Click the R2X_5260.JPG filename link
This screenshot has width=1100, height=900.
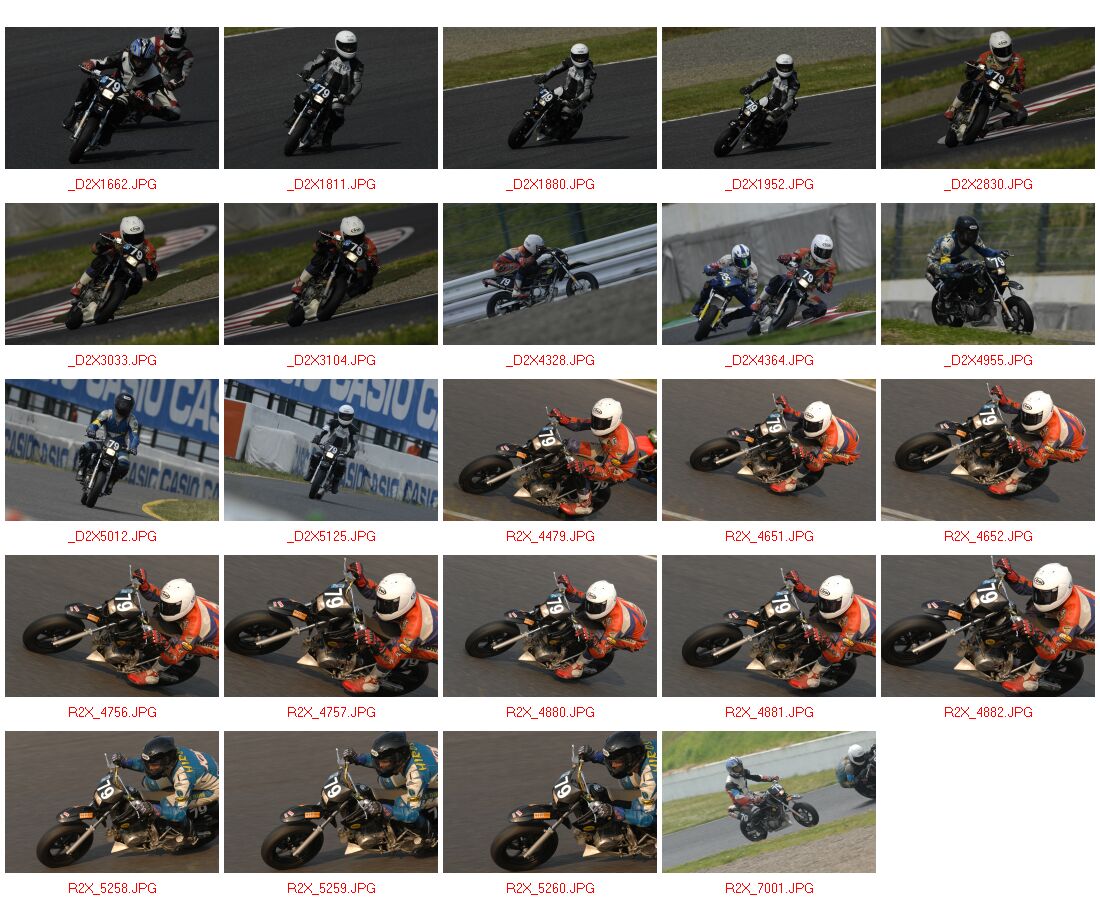(550, 889)
